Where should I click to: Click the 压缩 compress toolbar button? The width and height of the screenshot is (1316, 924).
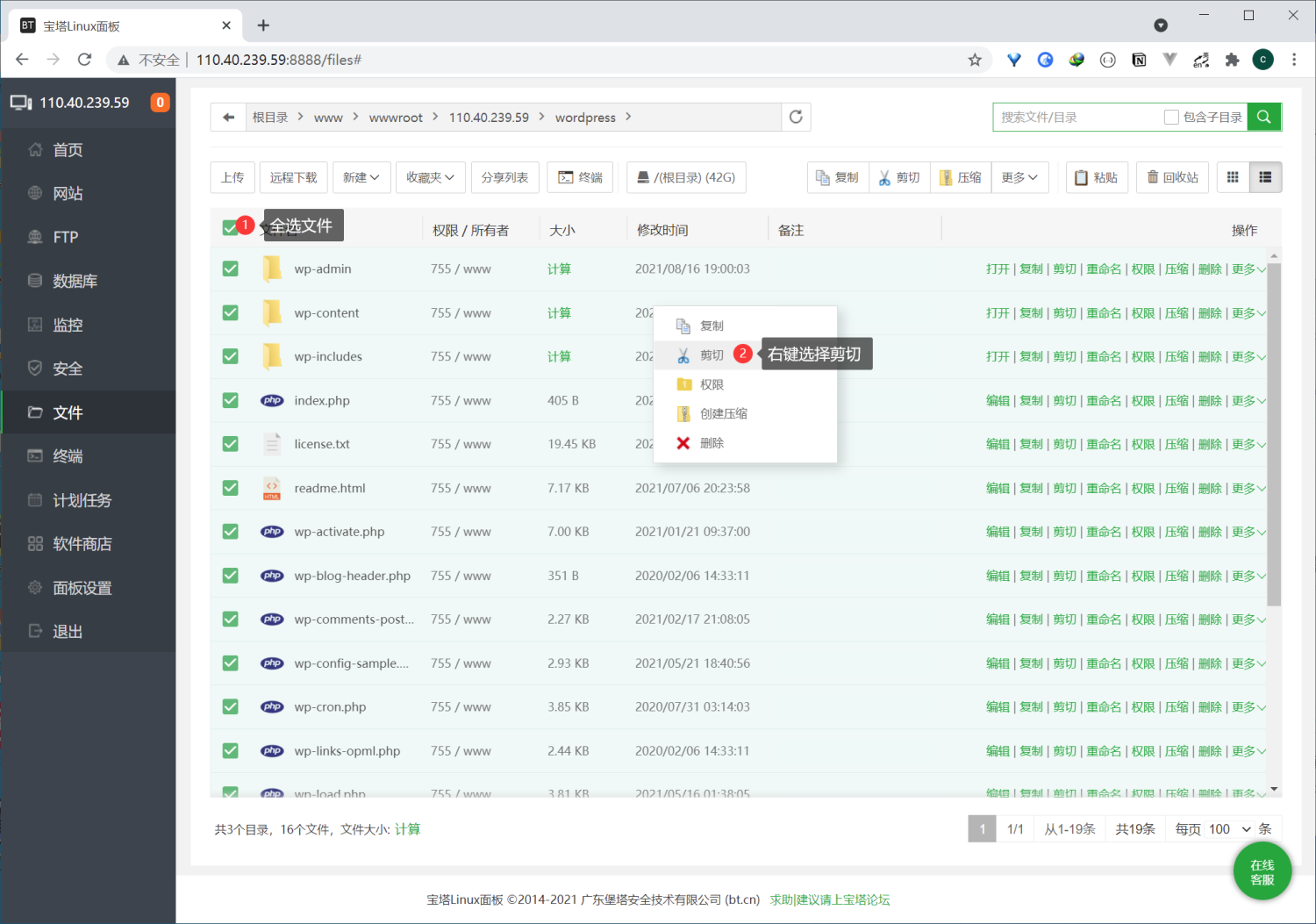pos(961,177)
